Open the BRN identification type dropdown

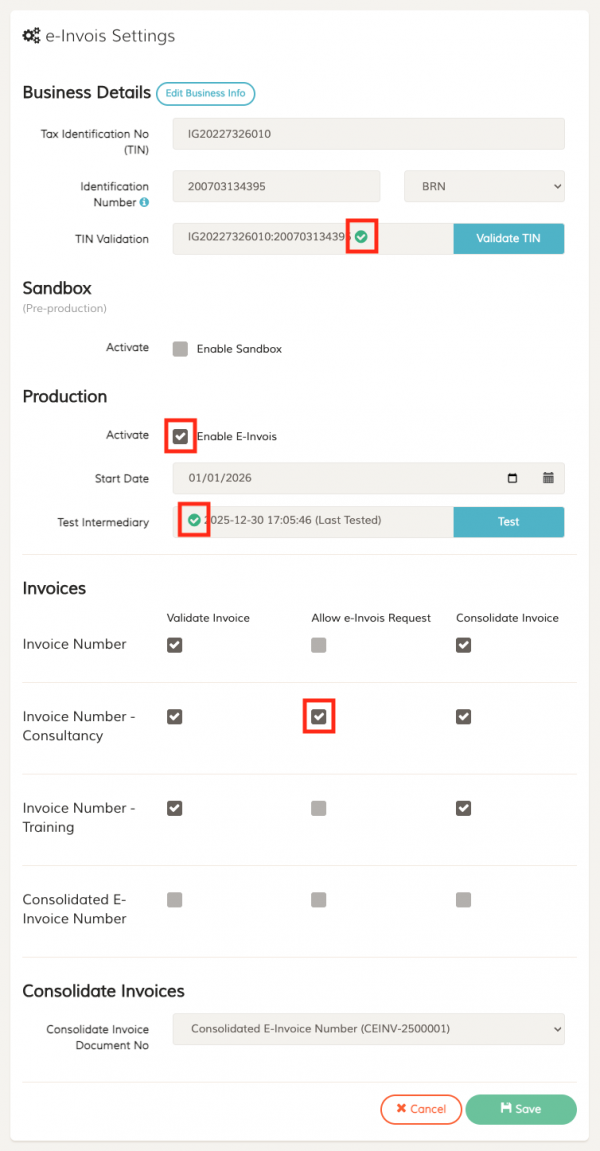(484, 186)
